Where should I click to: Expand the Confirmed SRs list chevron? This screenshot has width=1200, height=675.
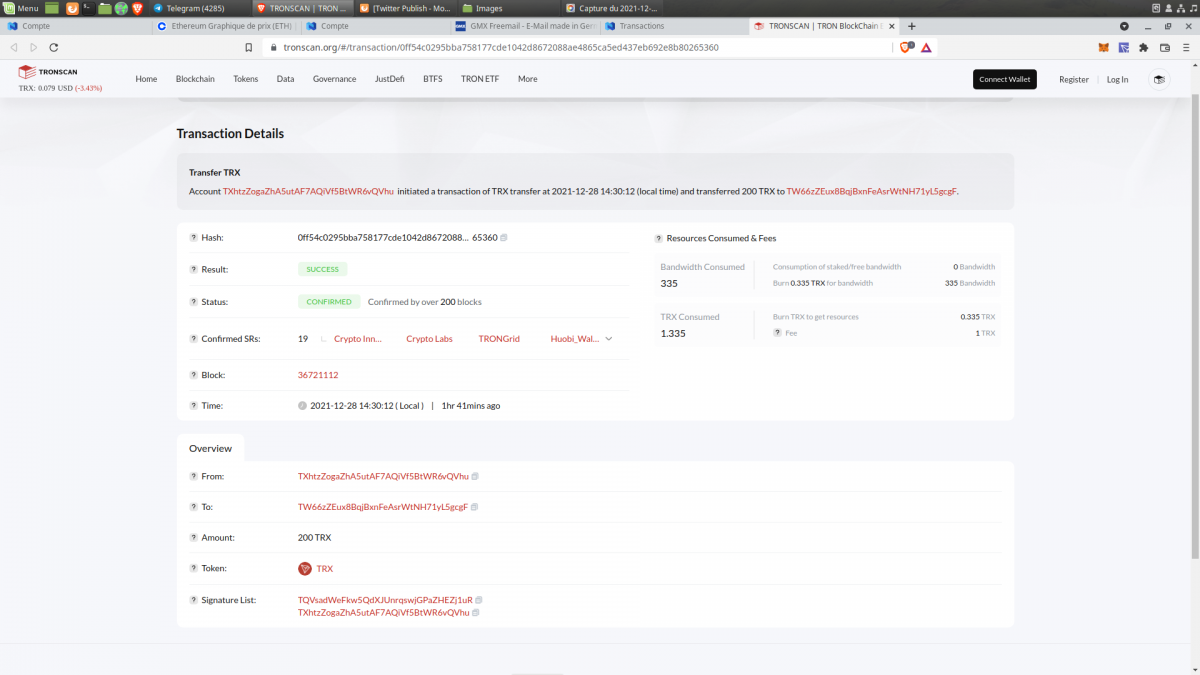click(609, 339)
